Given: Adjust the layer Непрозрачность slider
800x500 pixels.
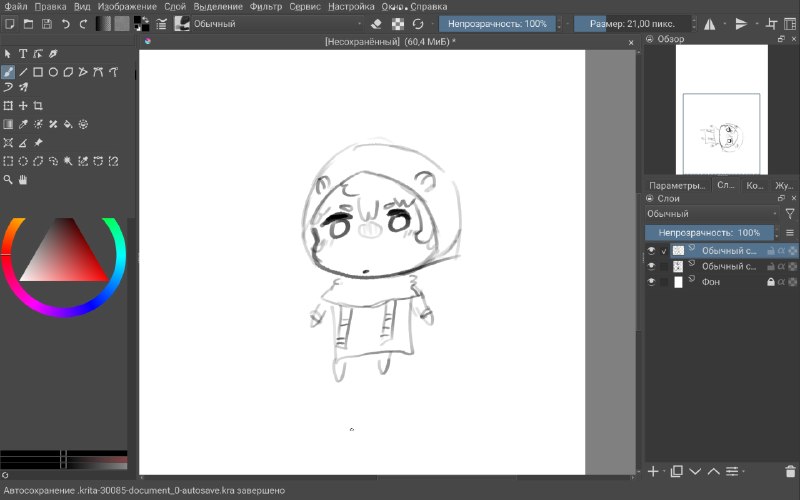Looking at the screenshot, I should pos(709,233).
